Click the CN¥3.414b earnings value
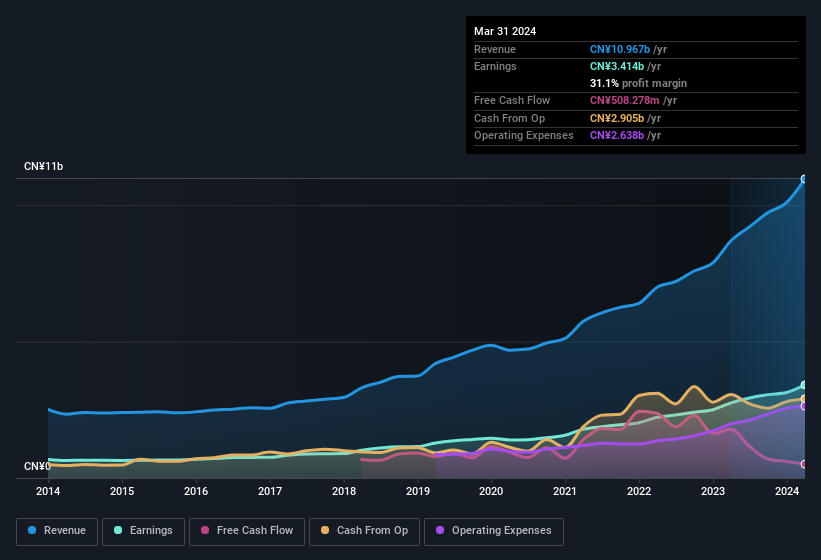This screenshot has height=560, width=821. [x=617, y=66]
